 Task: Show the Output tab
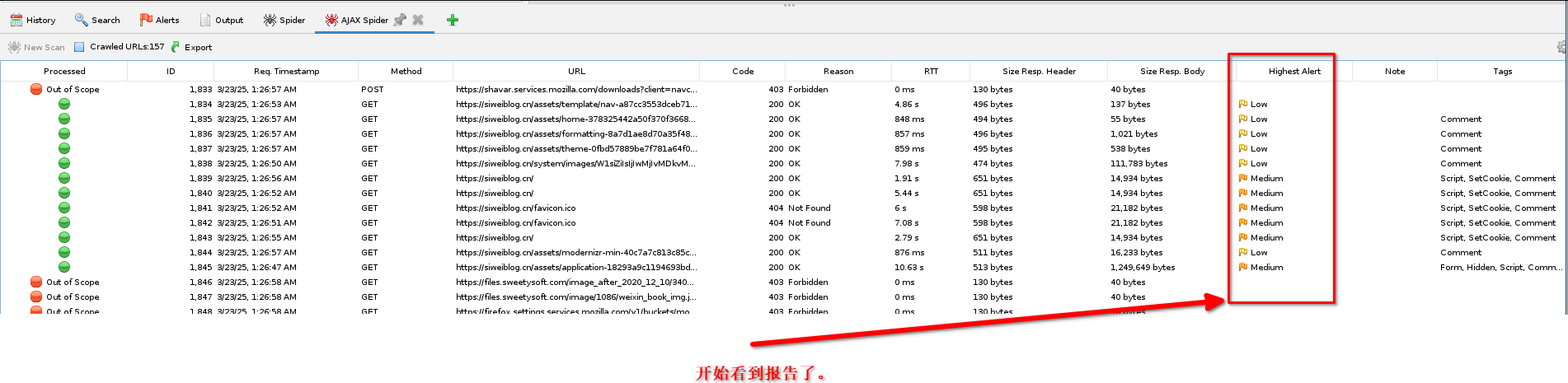(222, 20)
